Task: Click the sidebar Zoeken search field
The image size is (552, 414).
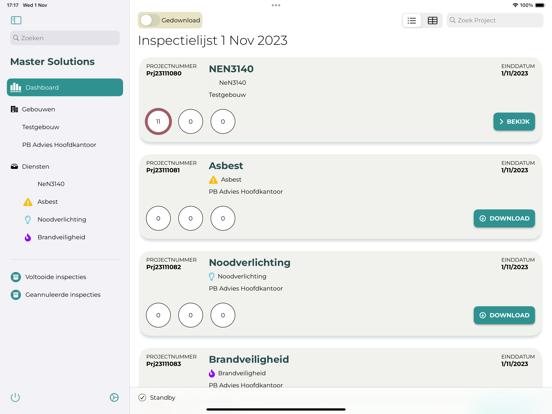Action: pos(65,38)
